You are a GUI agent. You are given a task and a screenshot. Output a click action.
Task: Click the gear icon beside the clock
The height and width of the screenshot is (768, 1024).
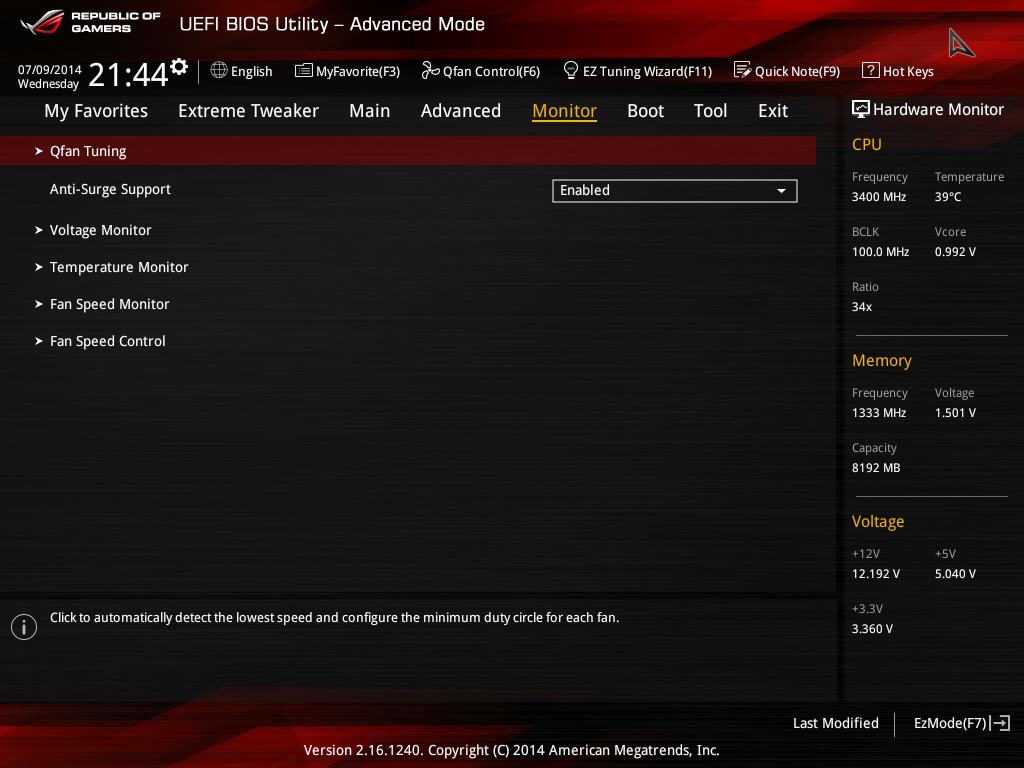pos(179,67)
